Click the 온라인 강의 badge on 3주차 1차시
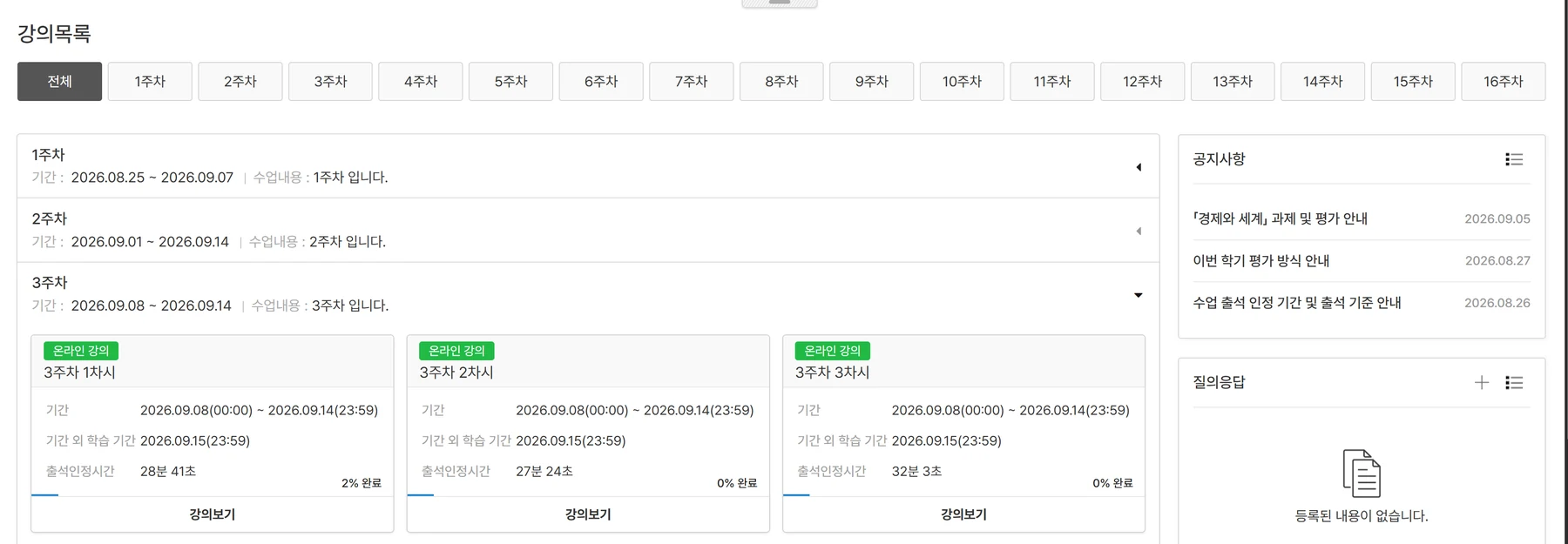Viewport: 1568px width, 544px height. 81,351
